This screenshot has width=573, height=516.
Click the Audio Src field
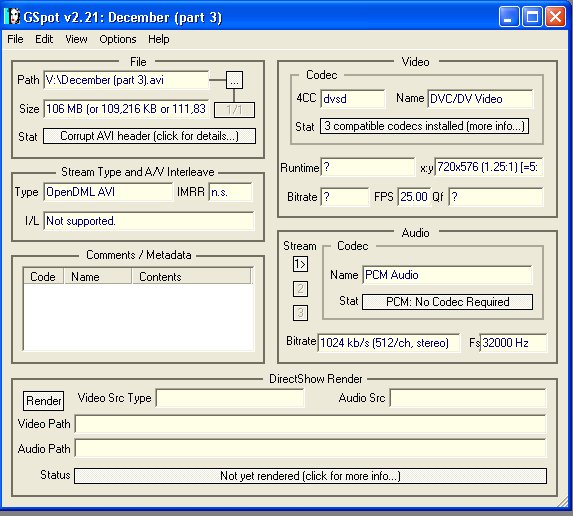coord(468,398)
